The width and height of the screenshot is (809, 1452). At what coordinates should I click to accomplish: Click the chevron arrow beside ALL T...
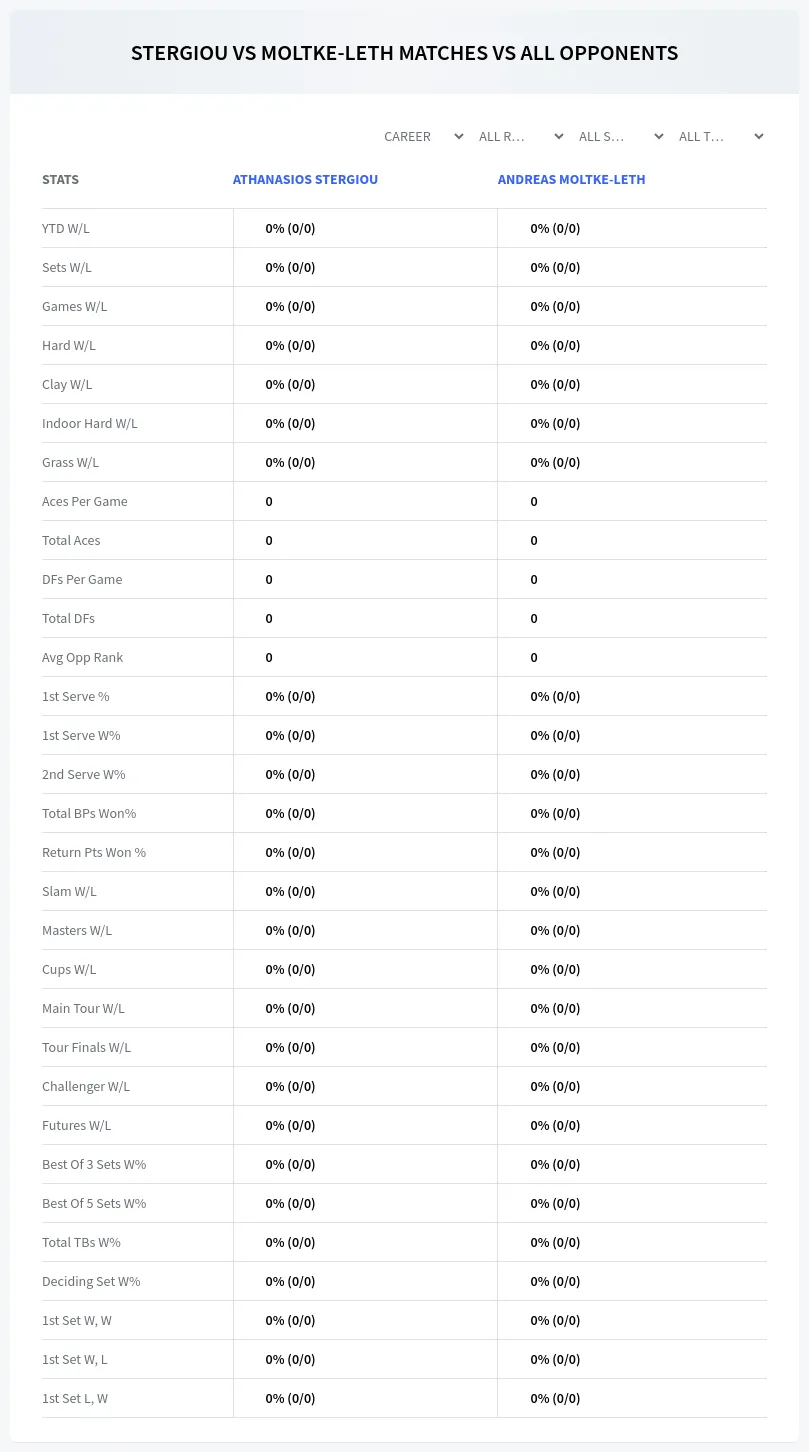click(758, 136)
